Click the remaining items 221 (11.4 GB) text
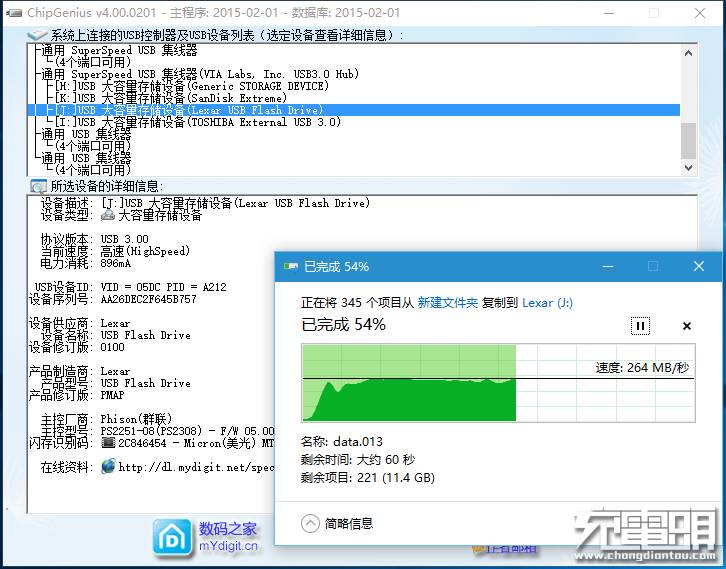The image size is (726, 569). click(x=396, y=478)
